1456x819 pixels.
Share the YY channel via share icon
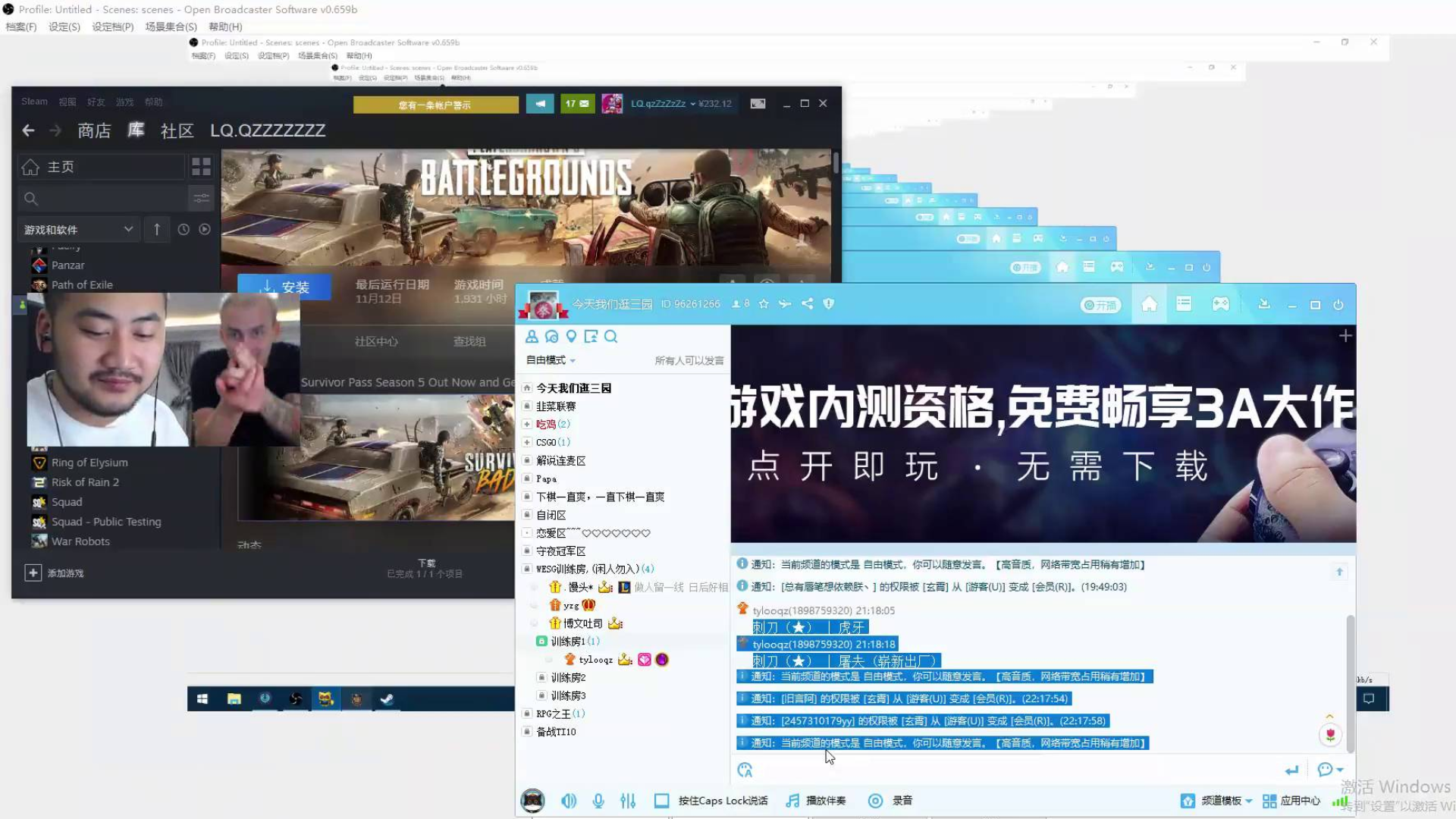point(808,304)
